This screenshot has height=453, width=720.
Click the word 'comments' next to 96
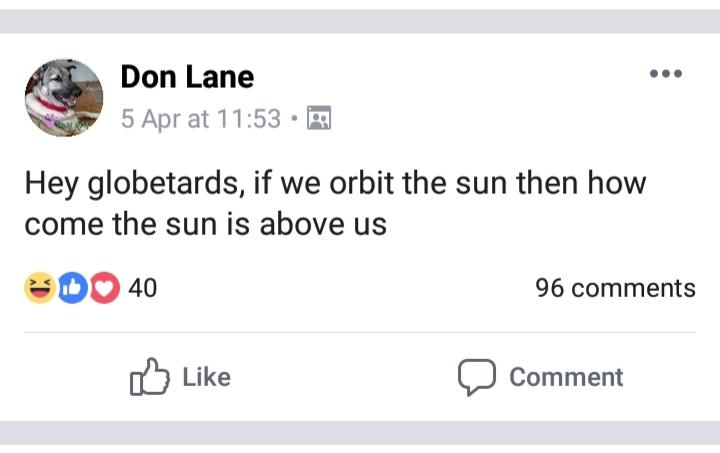point(634,288)
